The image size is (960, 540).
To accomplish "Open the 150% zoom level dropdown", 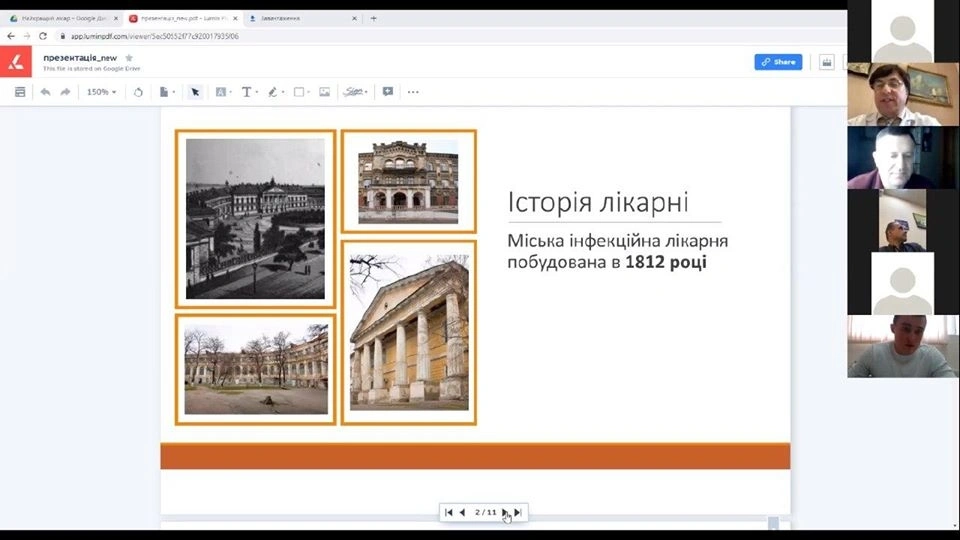I will coord(101,92).
